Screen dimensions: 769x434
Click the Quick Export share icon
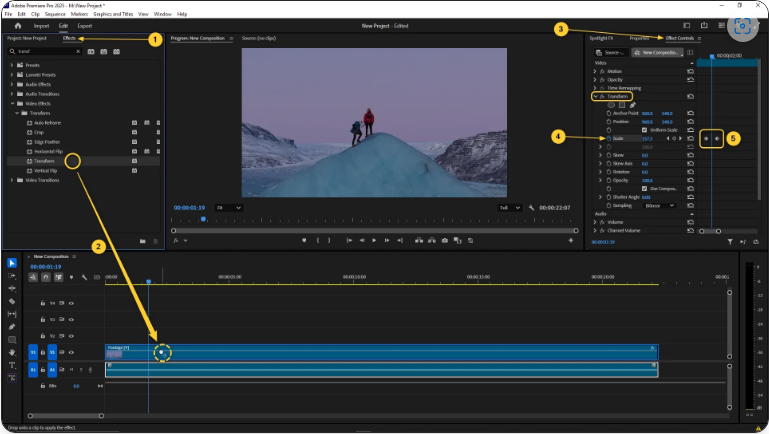(704, 26)
